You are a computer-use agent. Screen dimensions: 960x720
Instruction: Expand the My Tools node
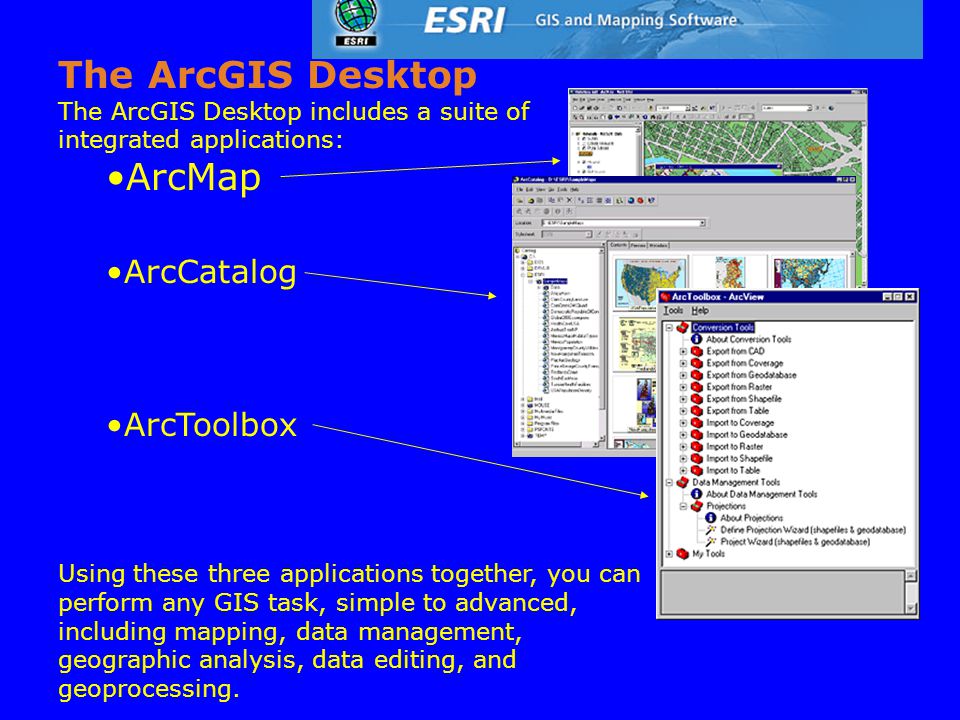coord(669,554)
